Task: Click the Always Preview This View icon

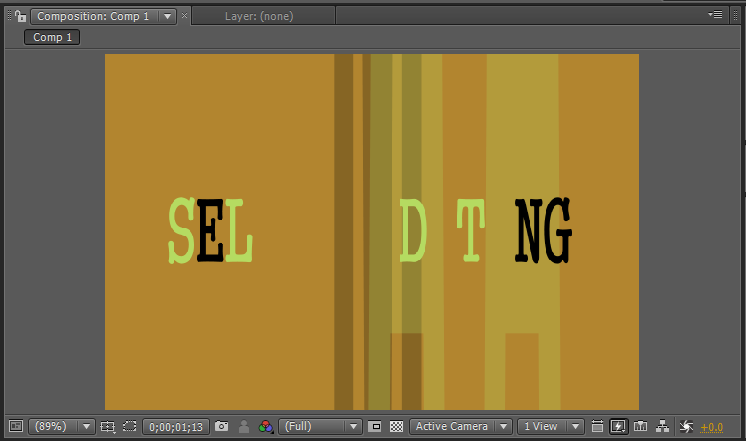Action: [16, 426]
